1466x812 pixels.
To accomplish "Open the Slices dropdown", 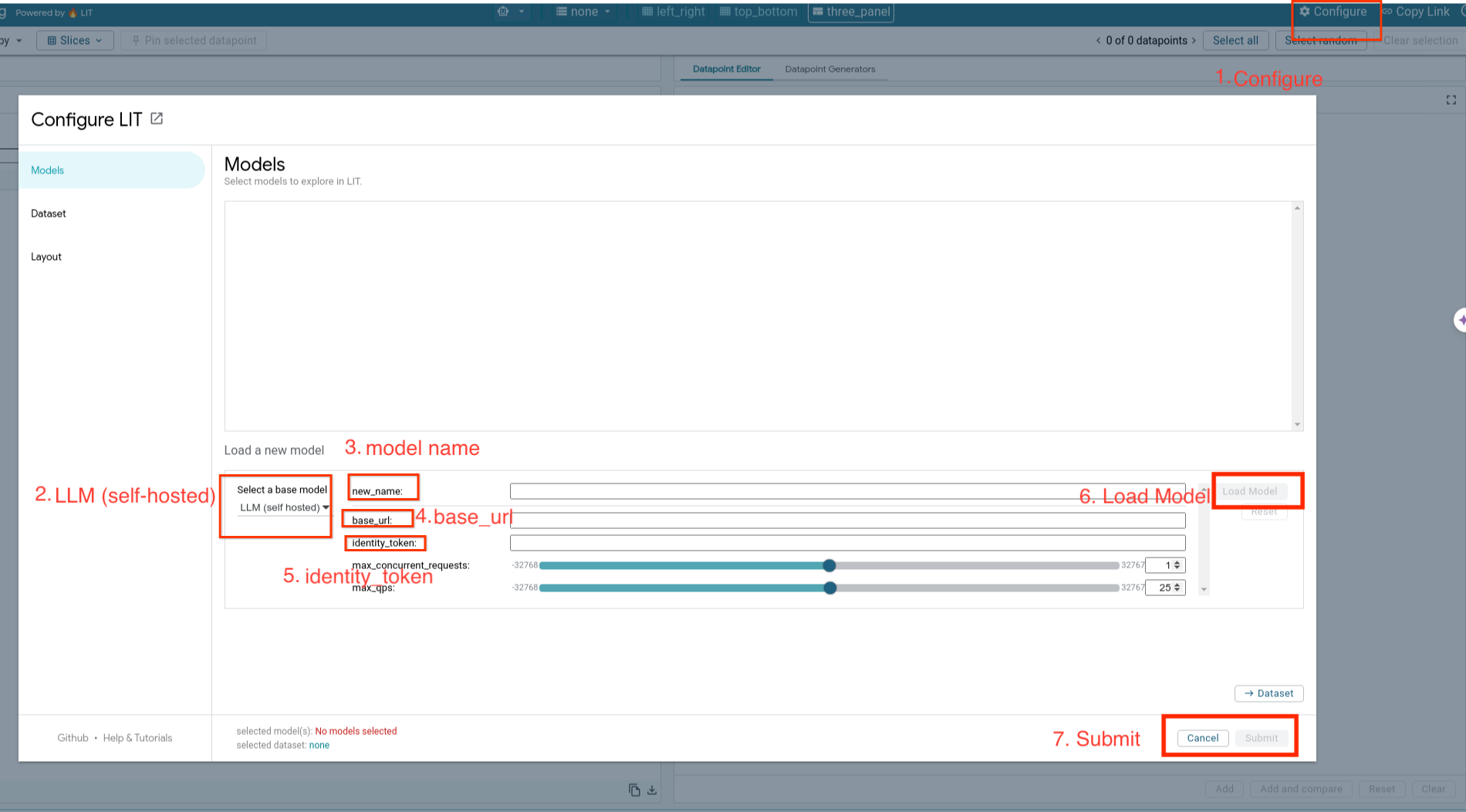I will pos(75,40).
